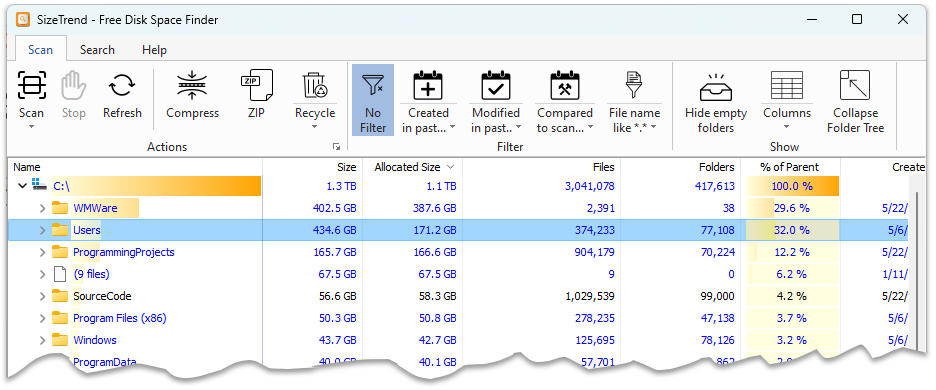
Task: Click the 100.0 % parent bar for C:\
Action: (792, 186)
